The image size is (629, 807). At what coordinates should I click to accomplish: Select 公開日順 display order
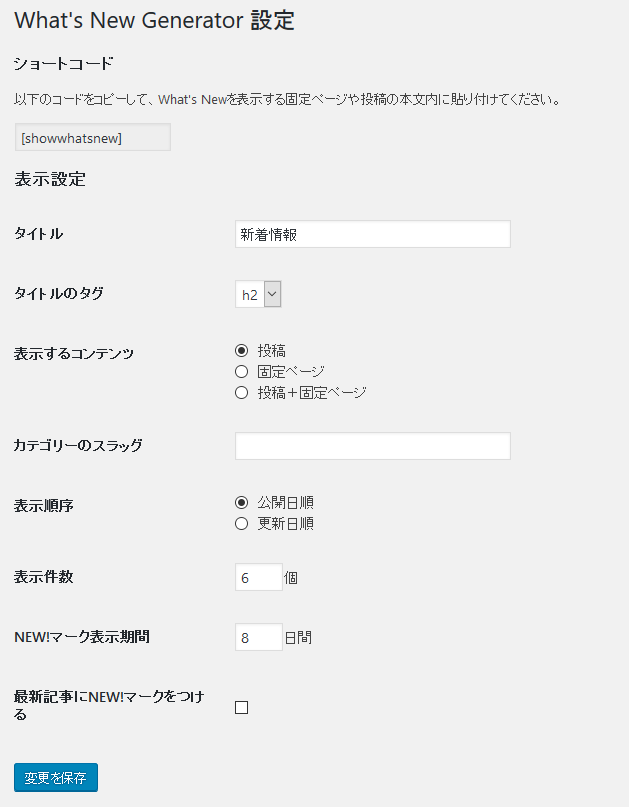[x=241, y=503]
